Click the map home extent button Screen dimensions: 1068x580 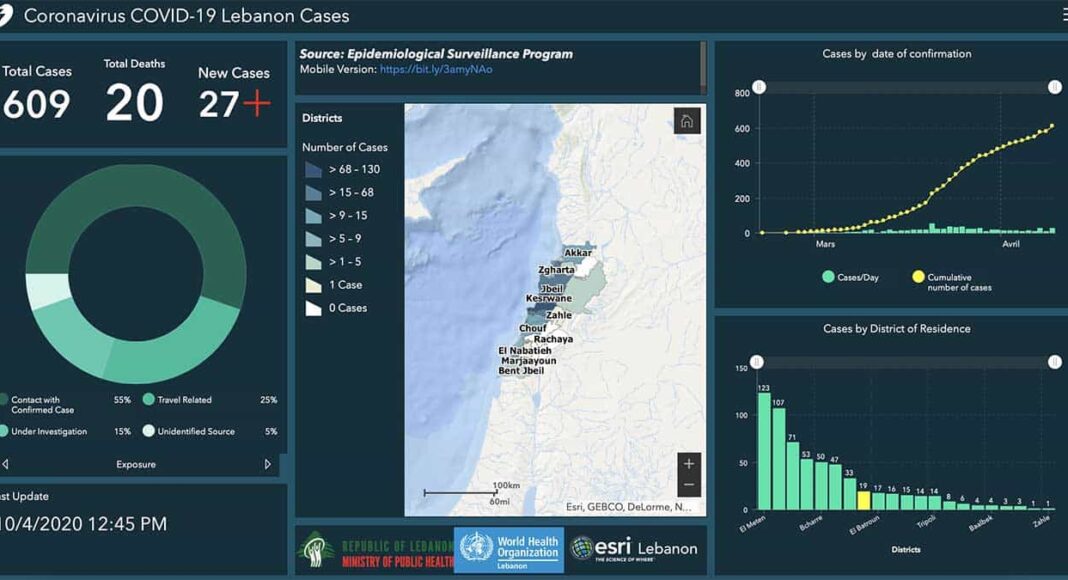point(687,121)
